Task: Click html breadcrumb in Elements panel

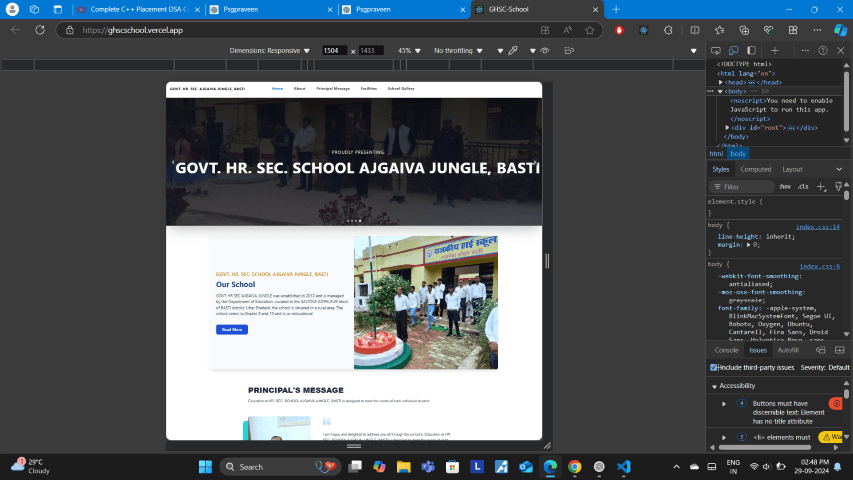Action: coord(716,154)
